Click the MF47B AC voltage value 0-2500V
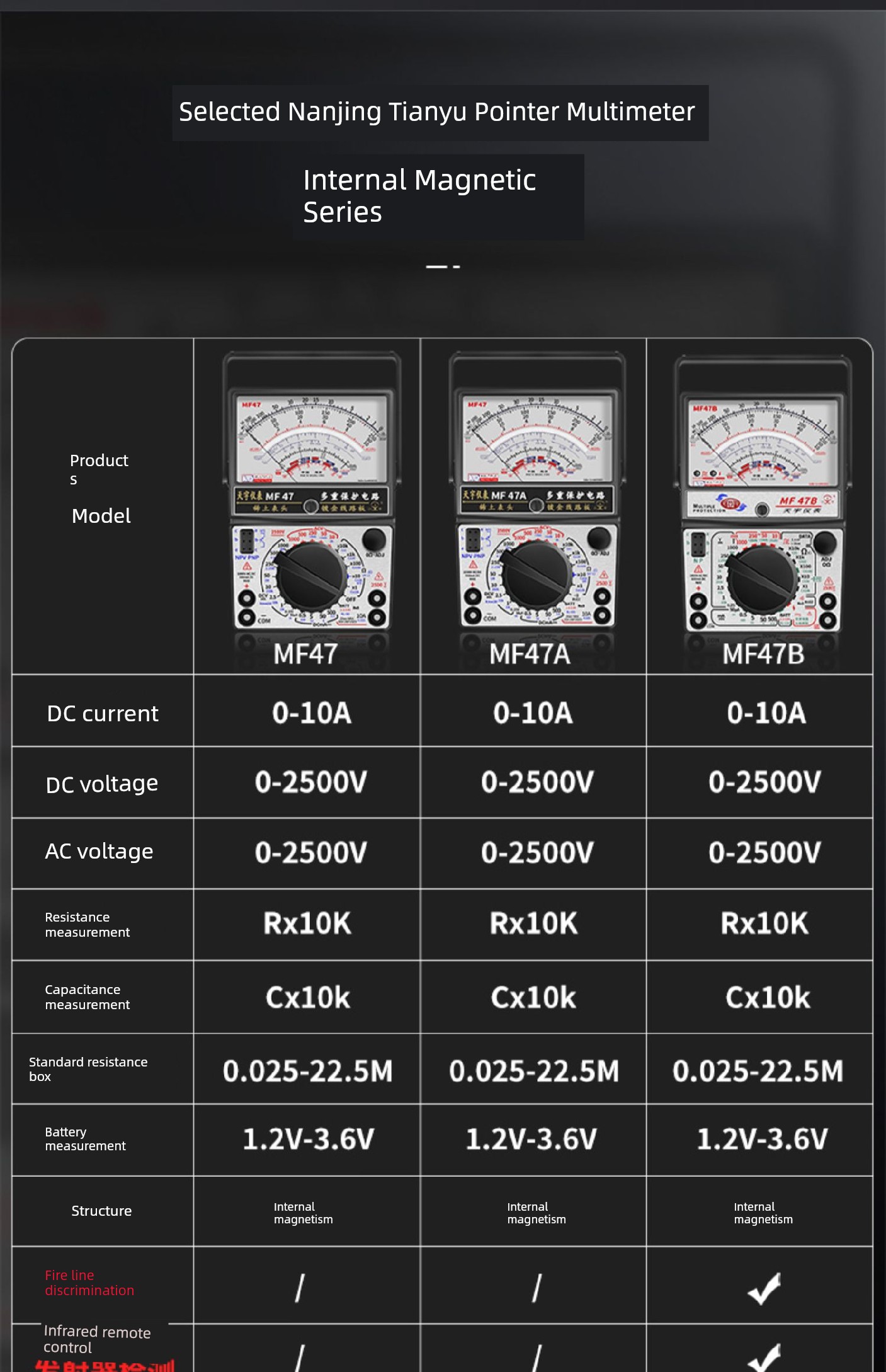The height and width of the screenshot is (1372, 886). (764, 852)
